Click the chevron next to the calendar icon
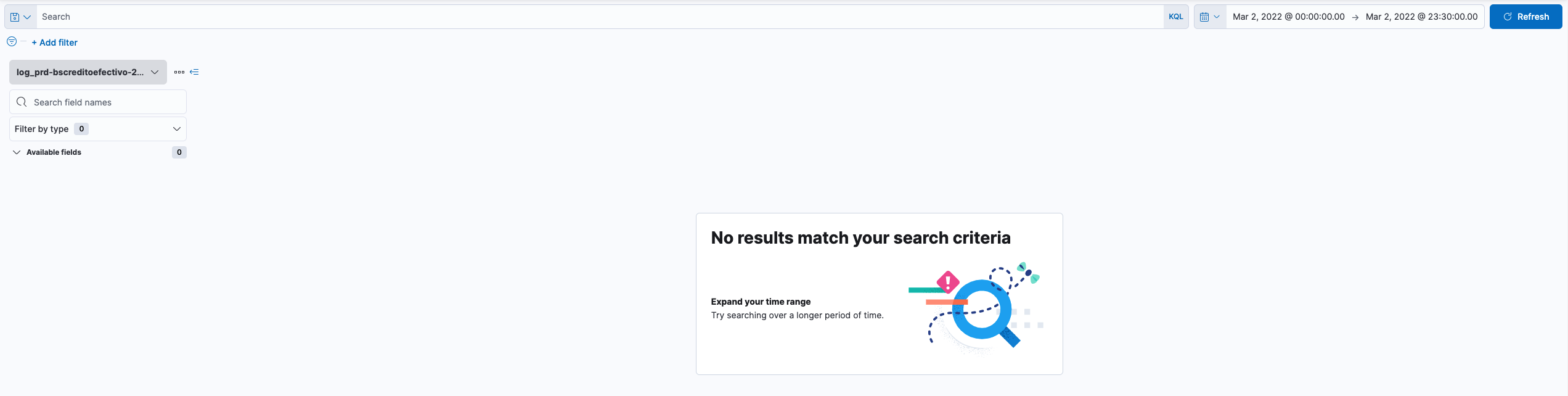1568x396 pixels. (1217, 17)
